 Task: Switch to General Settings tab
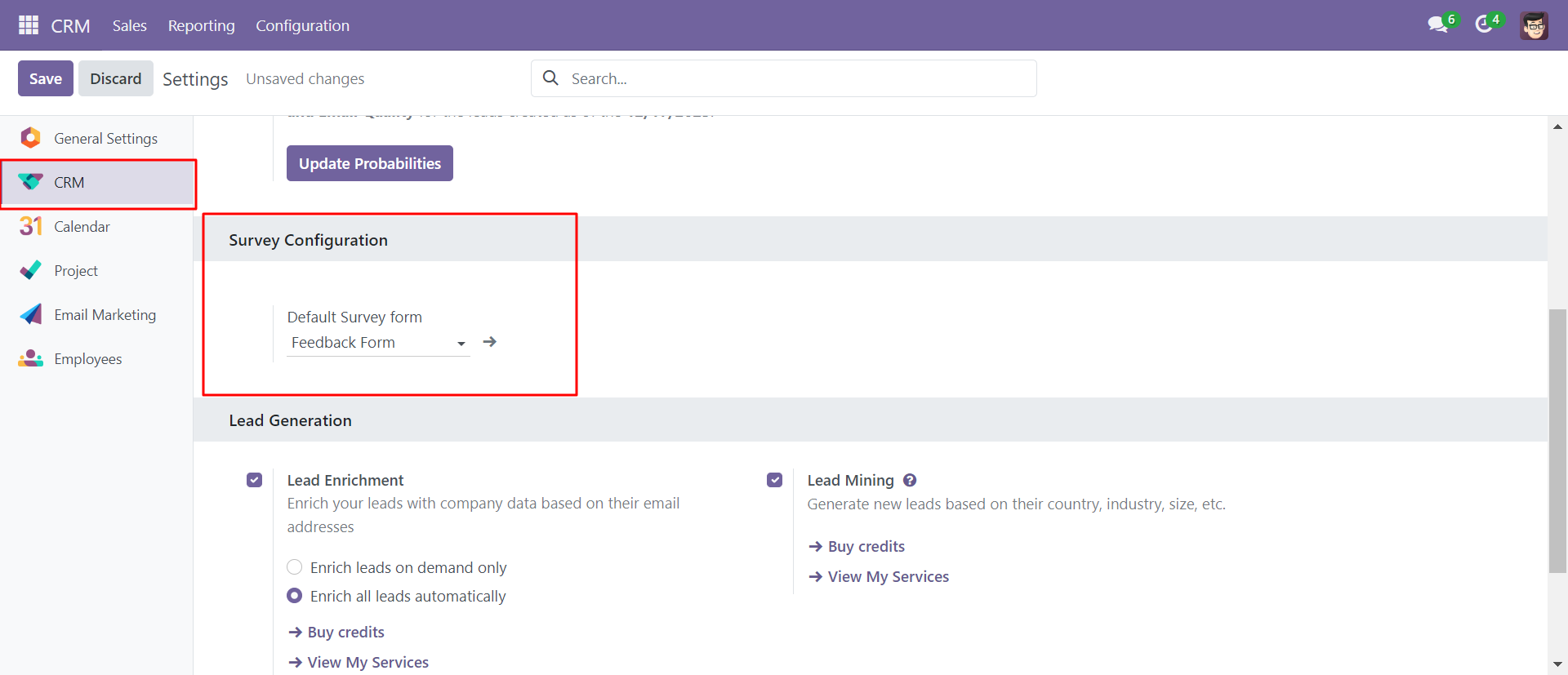[x=96, y=138]
